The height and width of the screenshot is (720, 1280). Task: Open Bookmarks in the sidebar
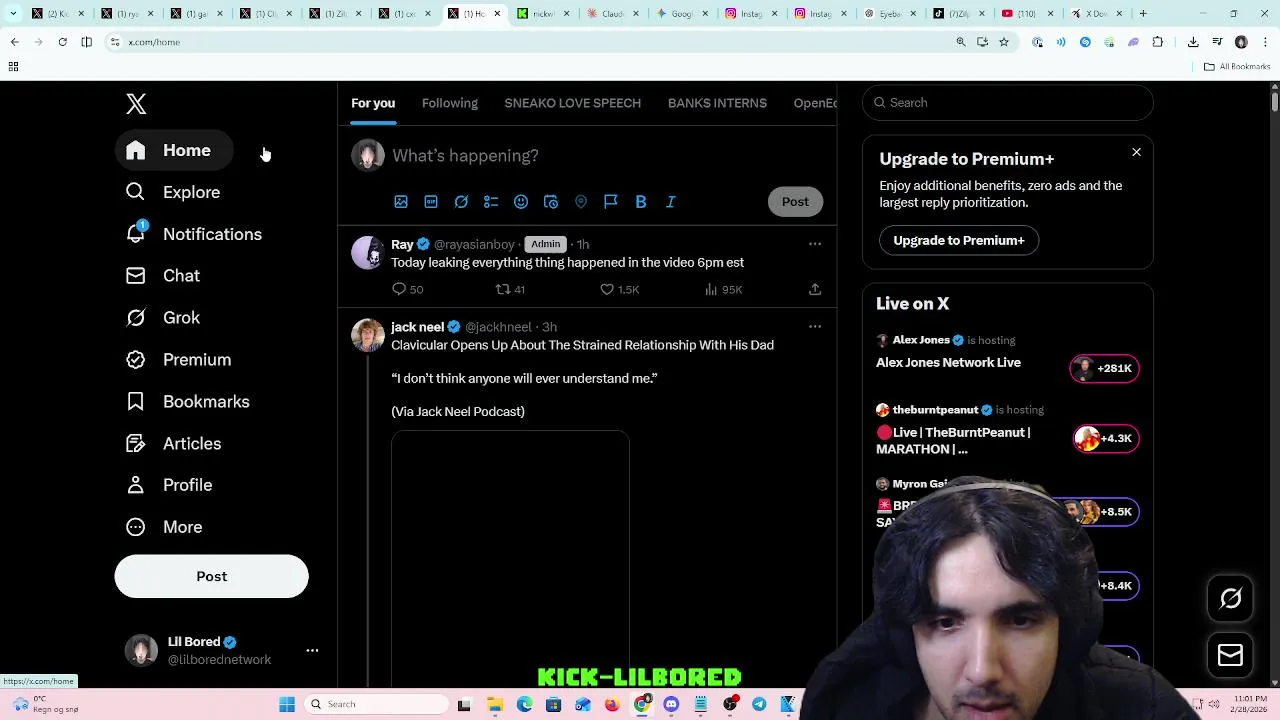click(188, 402)
